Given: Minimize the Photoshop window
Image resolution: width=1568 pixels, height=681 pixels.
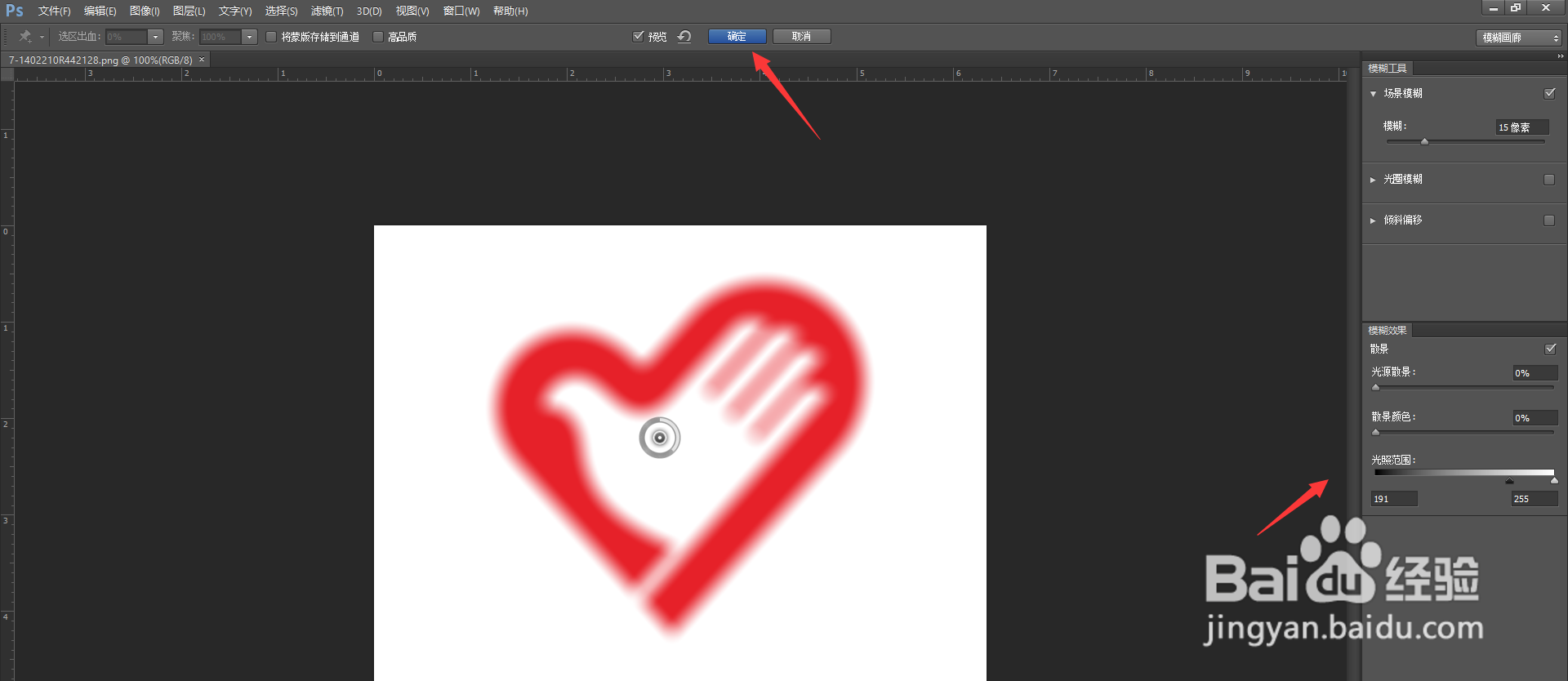Looking at the screenshot, I should click(1494, 8).
